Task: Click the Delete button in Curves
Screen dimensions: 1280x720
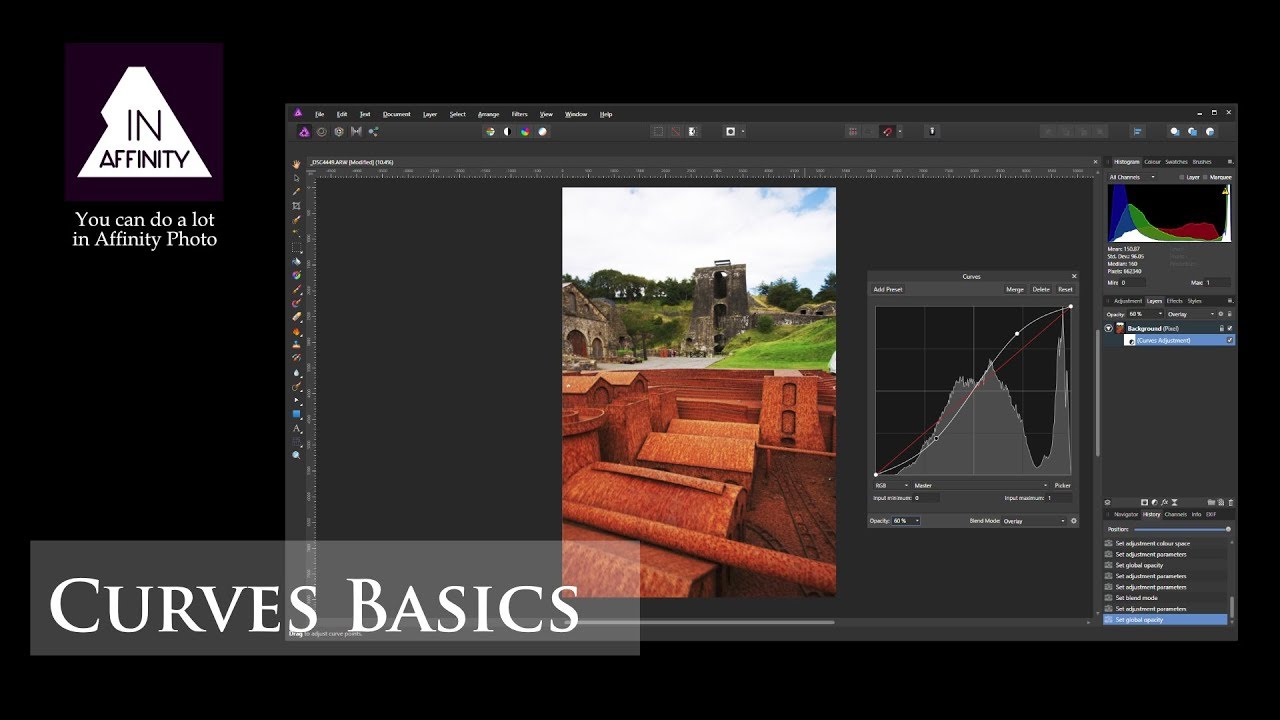Action: (1041, 290)
